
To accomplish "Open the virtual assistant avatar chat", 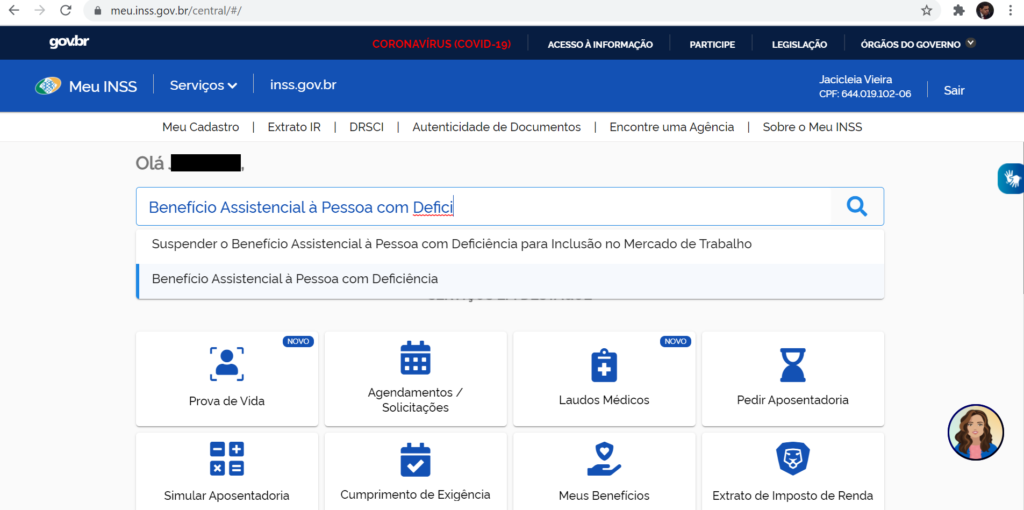I will click(x=975, y=432).
